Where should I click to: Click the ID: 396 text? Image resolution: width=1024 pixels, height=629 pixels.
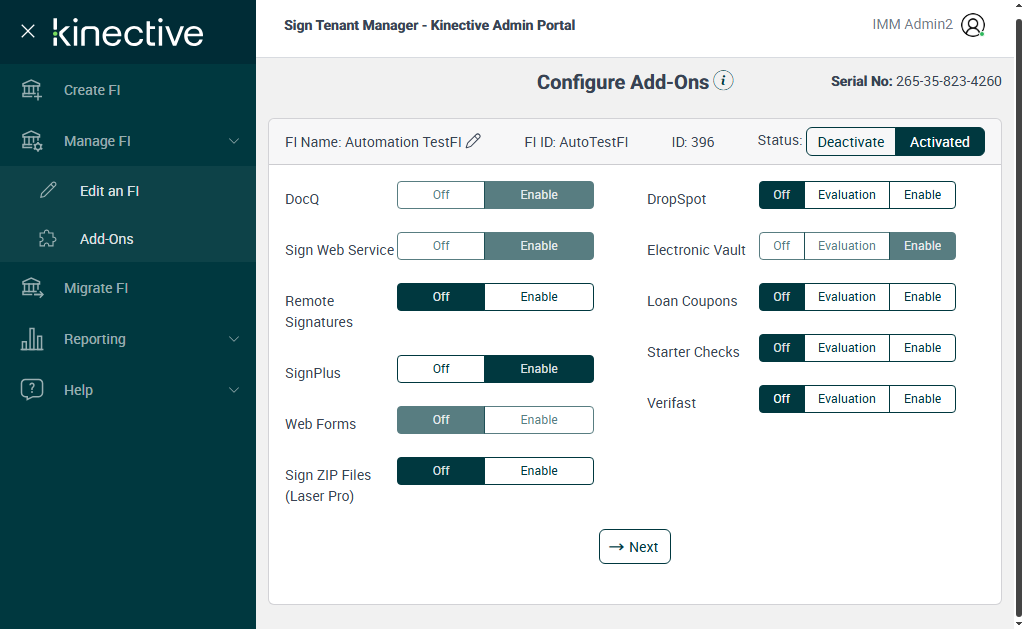pyautogui.click(x=693, y=142)
